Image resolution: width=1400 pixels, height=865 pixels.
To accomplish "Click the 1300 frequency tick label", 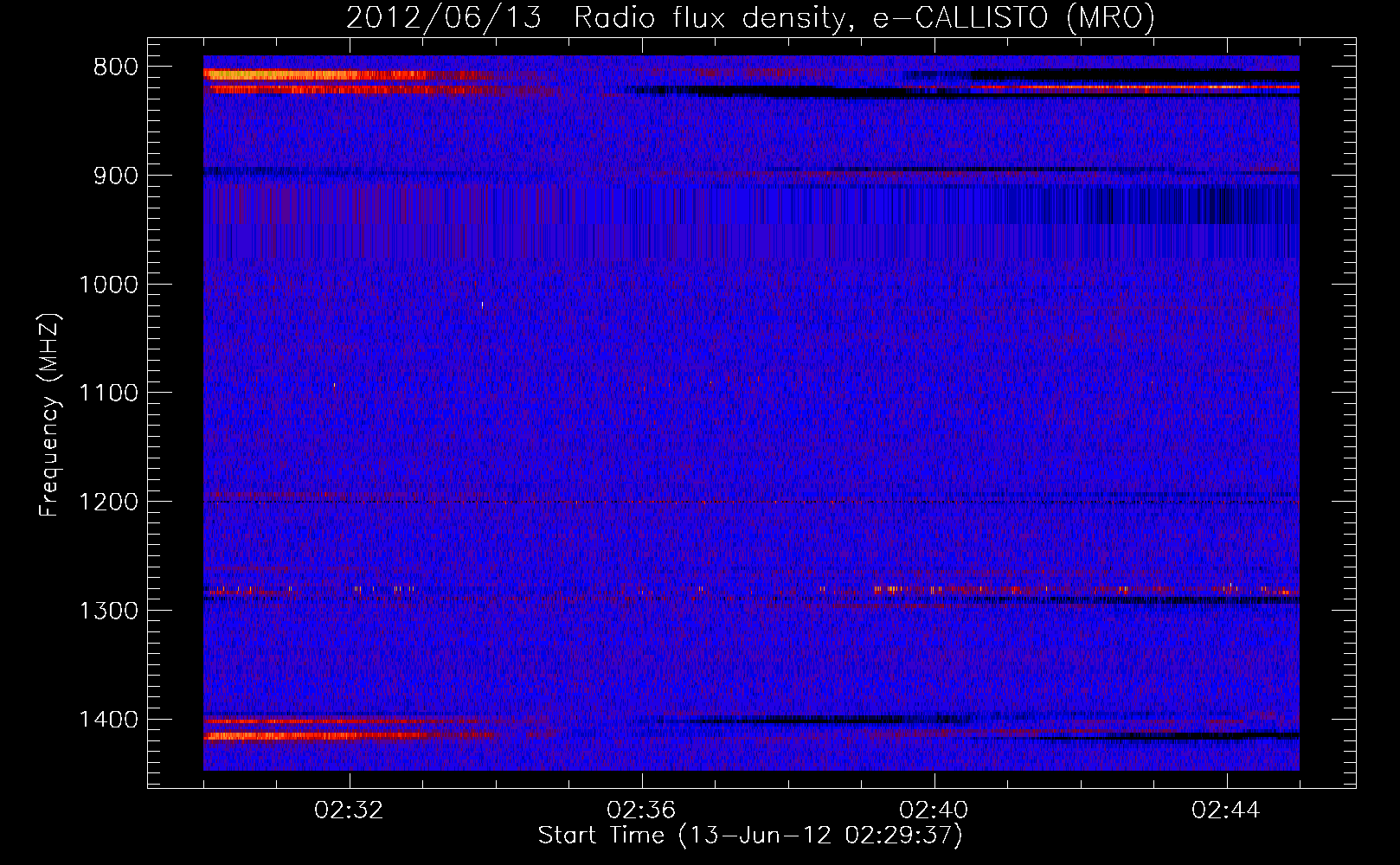I will coord(109,611).
